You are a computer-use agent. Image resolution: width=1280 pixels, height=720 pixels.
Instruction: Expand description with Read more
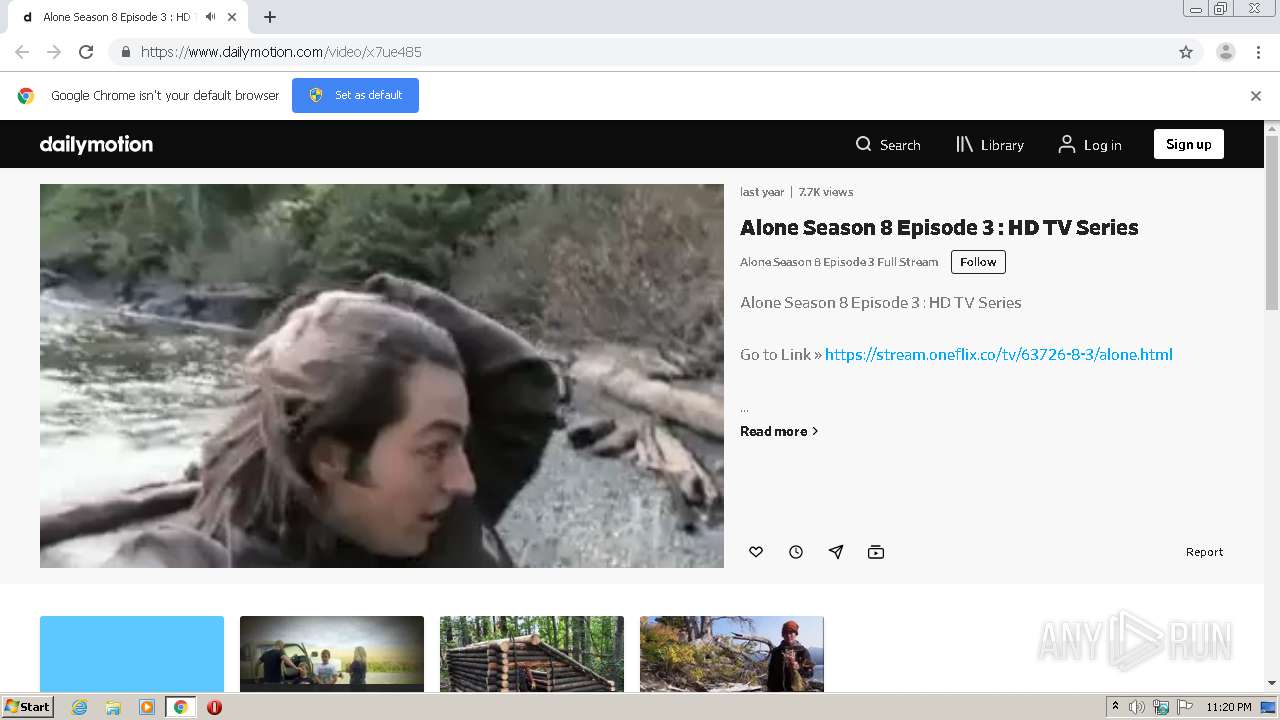(779, 431)
